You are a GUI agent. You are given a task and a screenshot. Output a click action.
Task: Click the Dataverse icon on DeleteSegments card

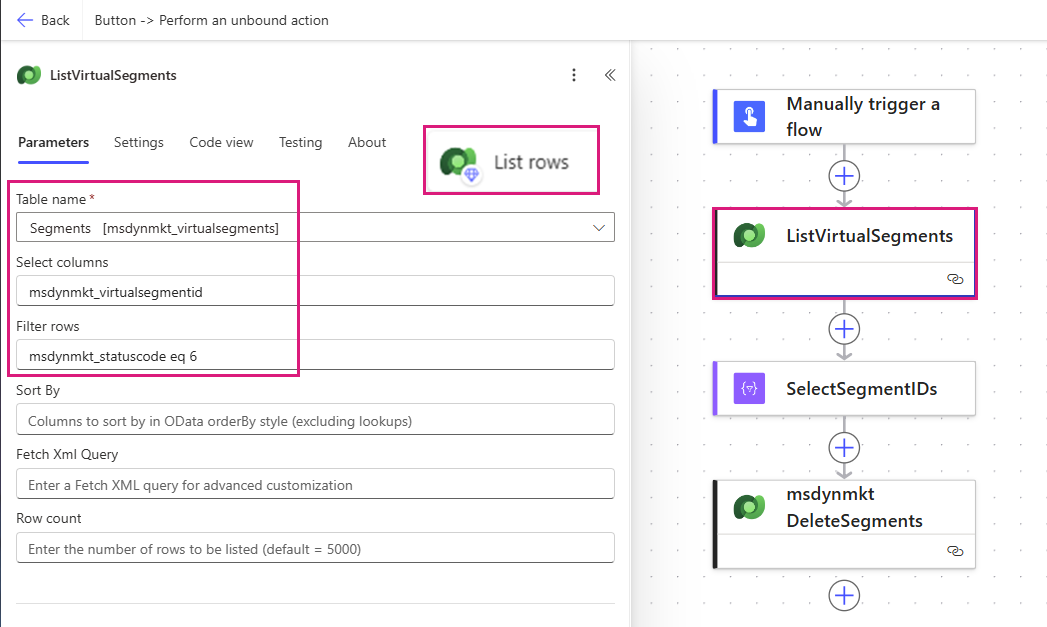749,507
